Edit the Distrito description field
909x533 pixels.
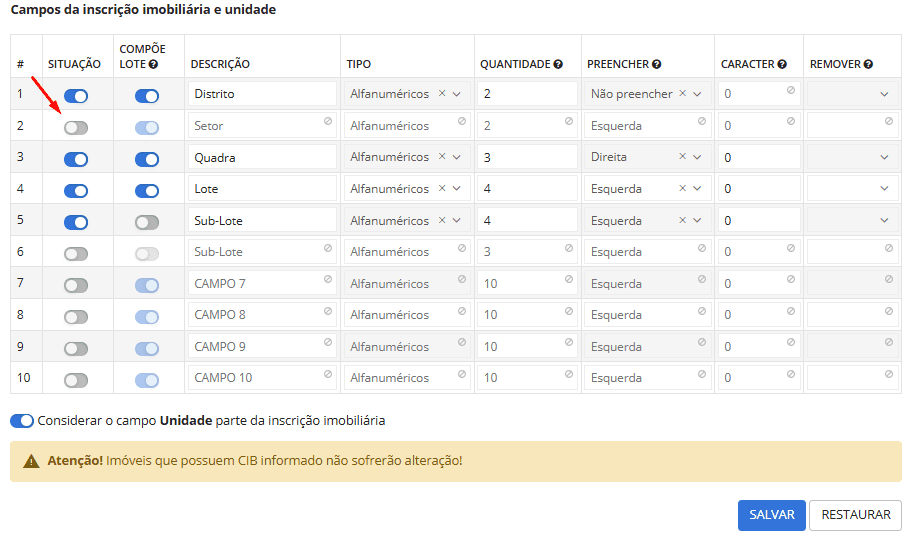coord(262,94)
